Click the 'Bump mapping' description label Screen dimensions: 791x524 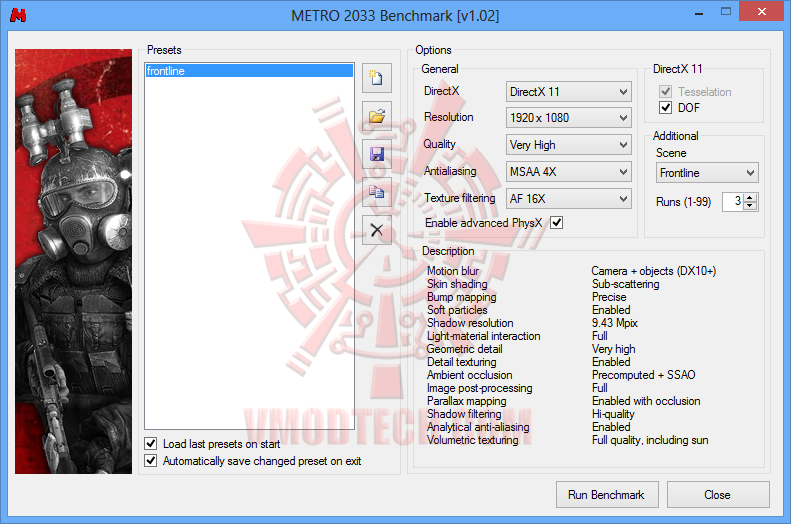click(461, 297)
